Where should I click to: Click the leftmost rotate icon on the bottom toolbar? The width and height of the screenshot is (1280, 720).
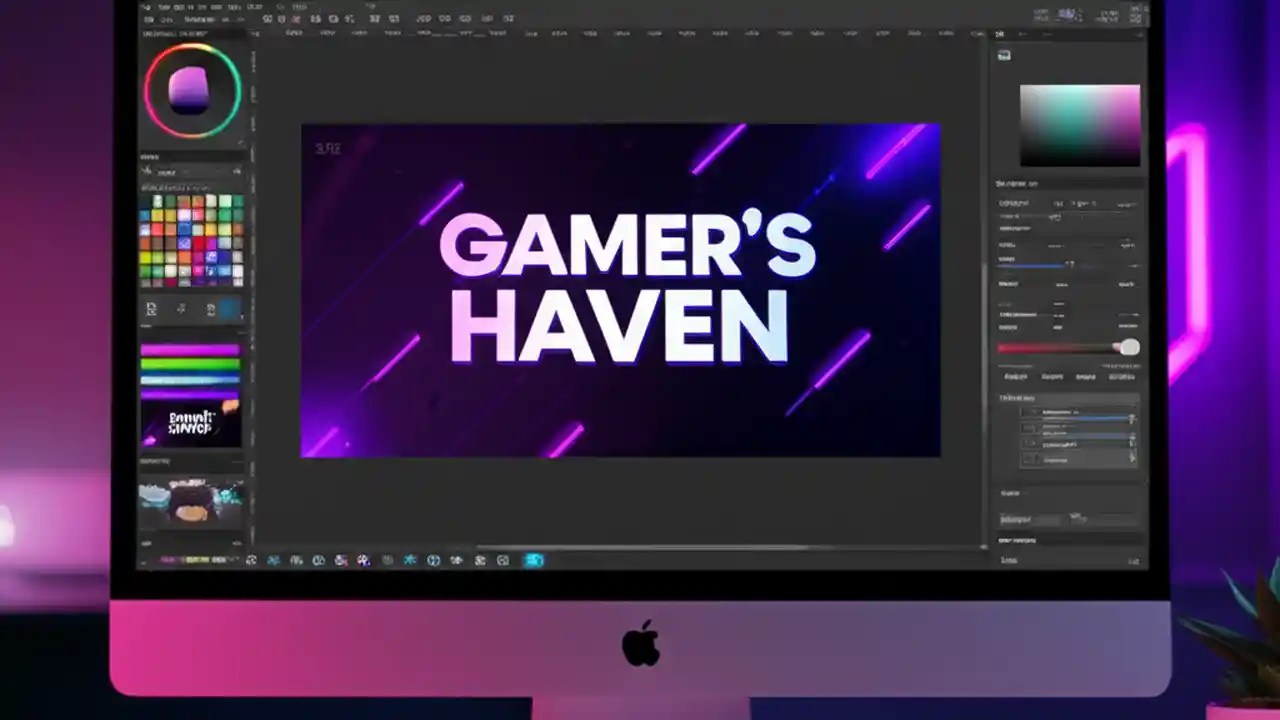[252, 560]
